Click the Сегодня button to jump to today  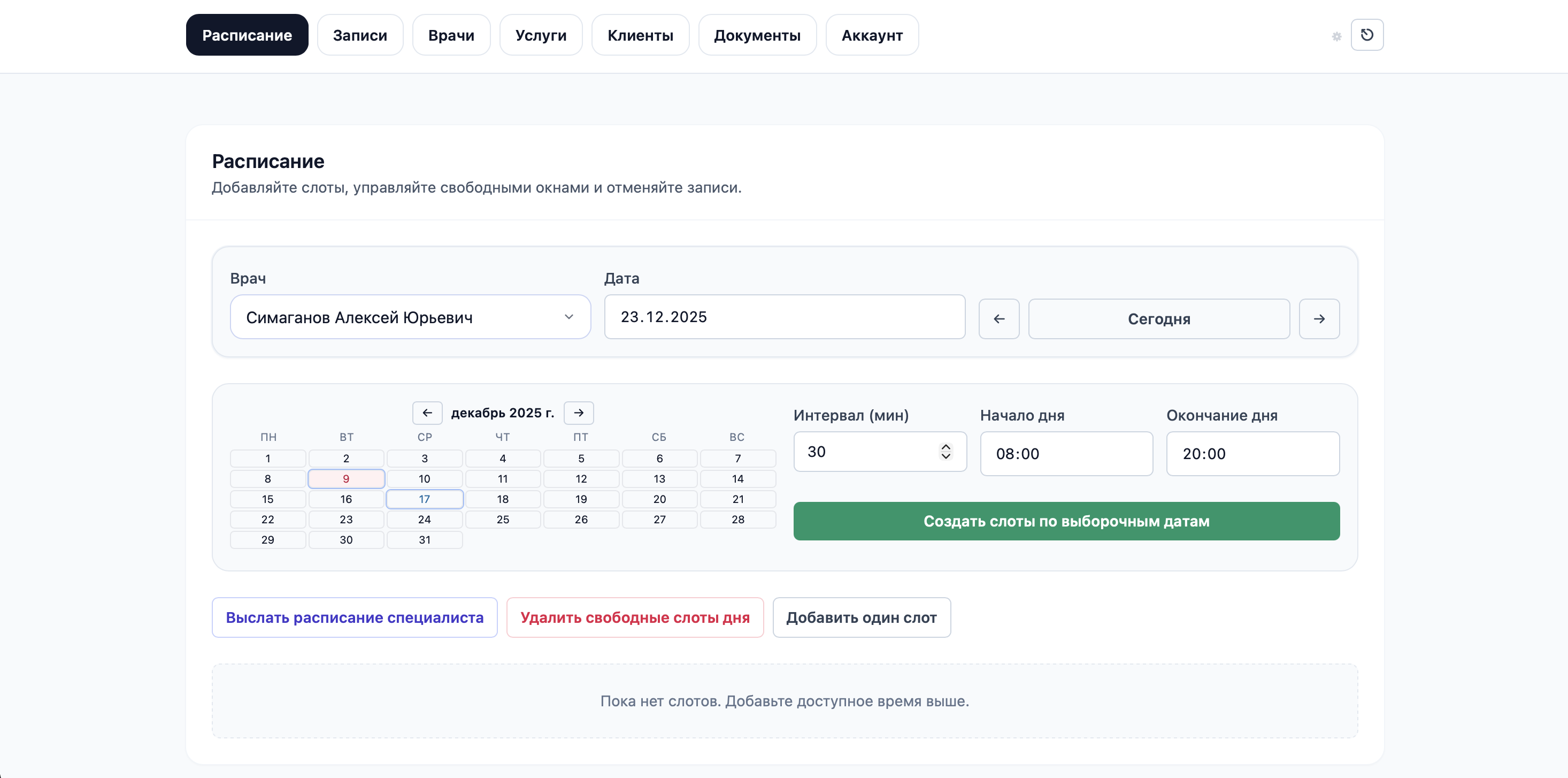click(1158, 318)
